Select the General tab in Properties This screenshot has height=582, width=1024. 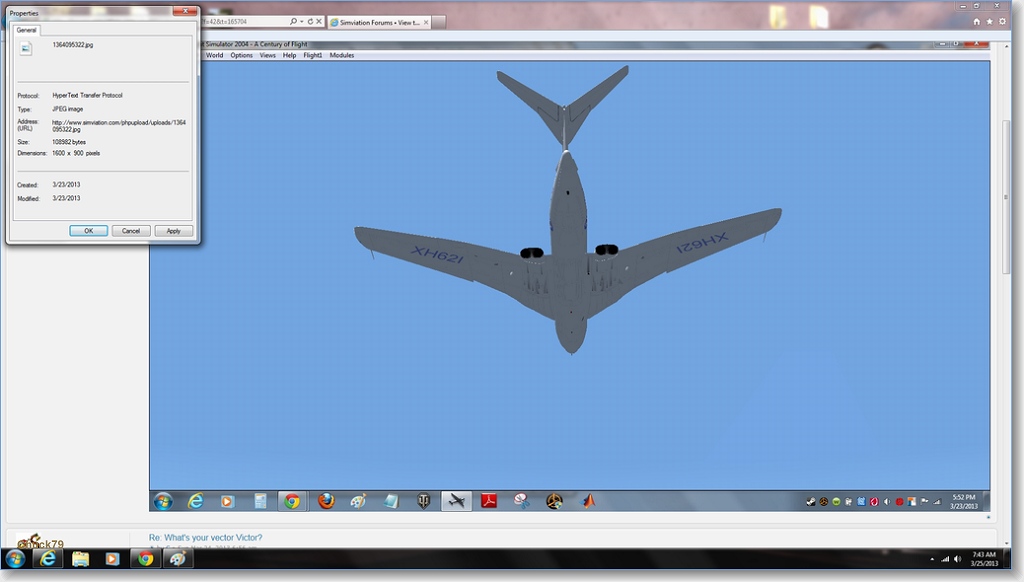27,30
